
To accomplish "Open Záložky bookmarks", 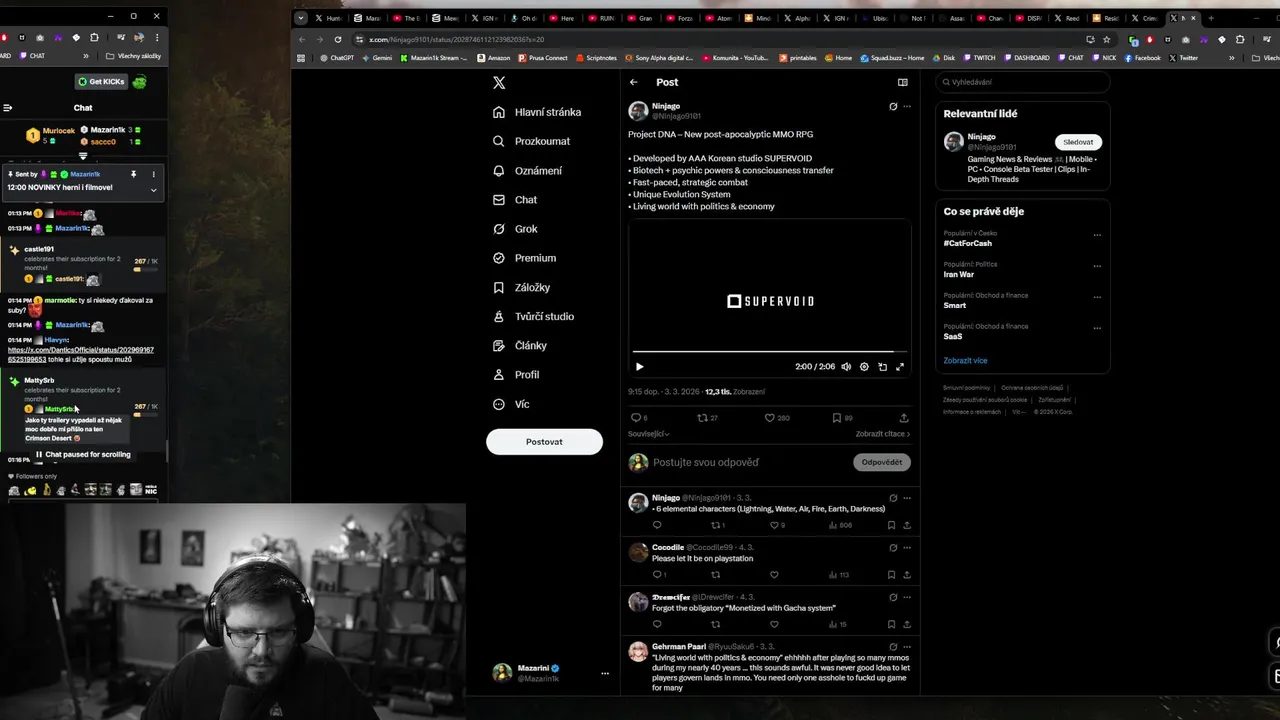I will tap(521, 287).
